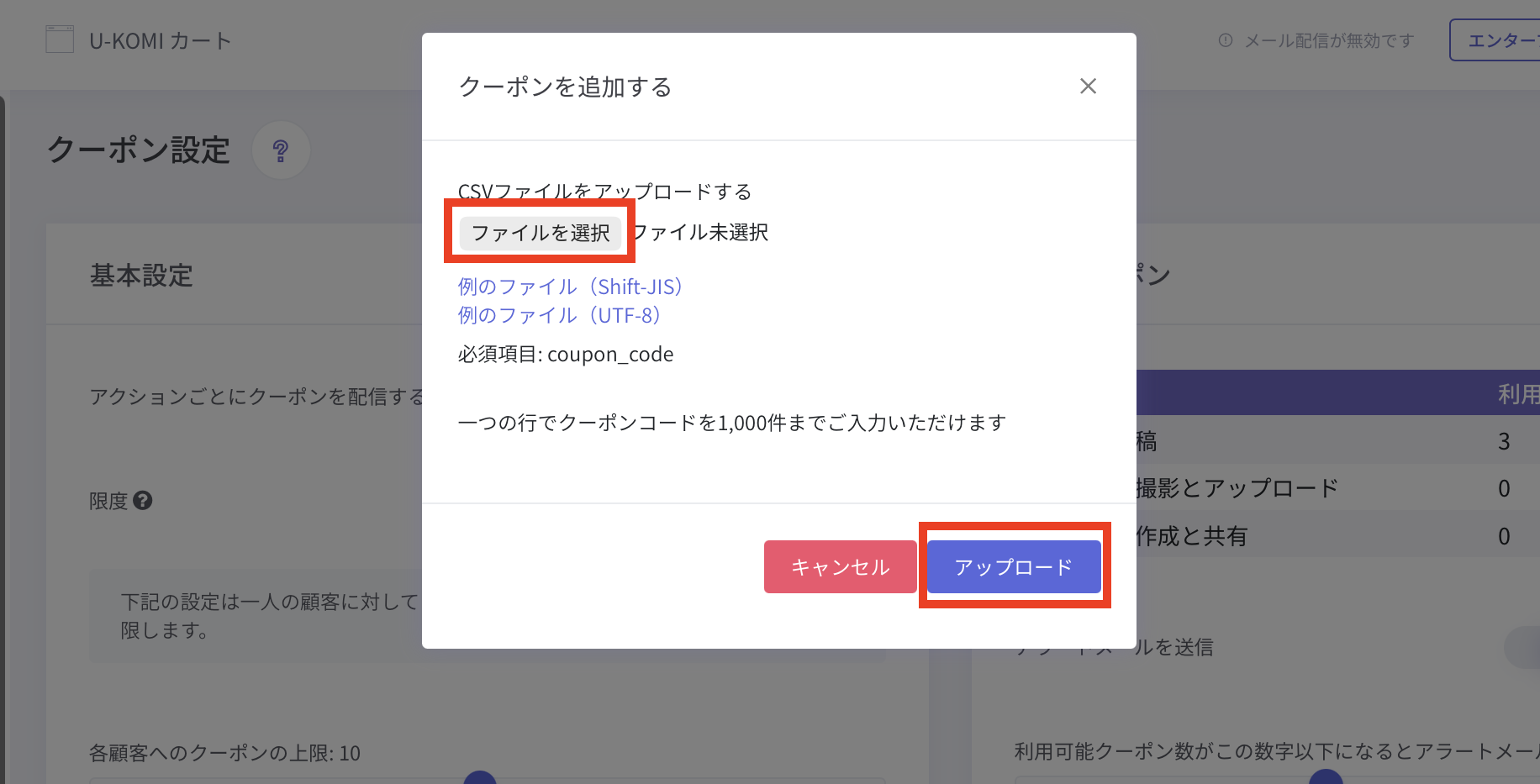Click the info icon before メール配信が無効です

point(1226,40)
